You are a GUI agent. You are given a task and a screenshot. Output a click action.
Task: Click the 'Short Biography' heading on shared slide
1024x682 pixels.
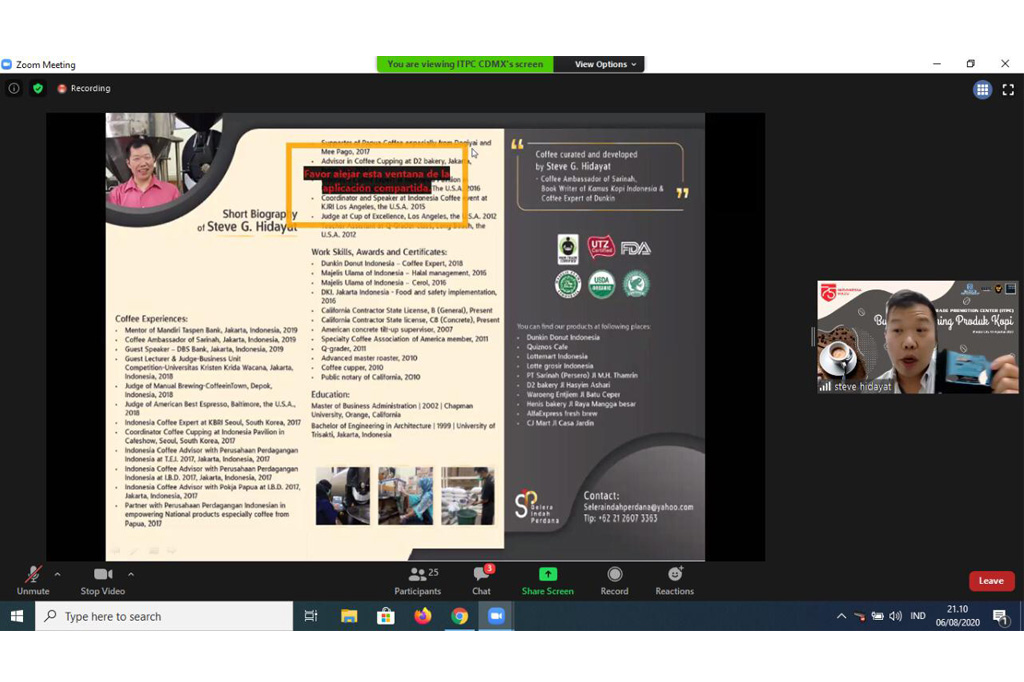click(x=260, y=214)
